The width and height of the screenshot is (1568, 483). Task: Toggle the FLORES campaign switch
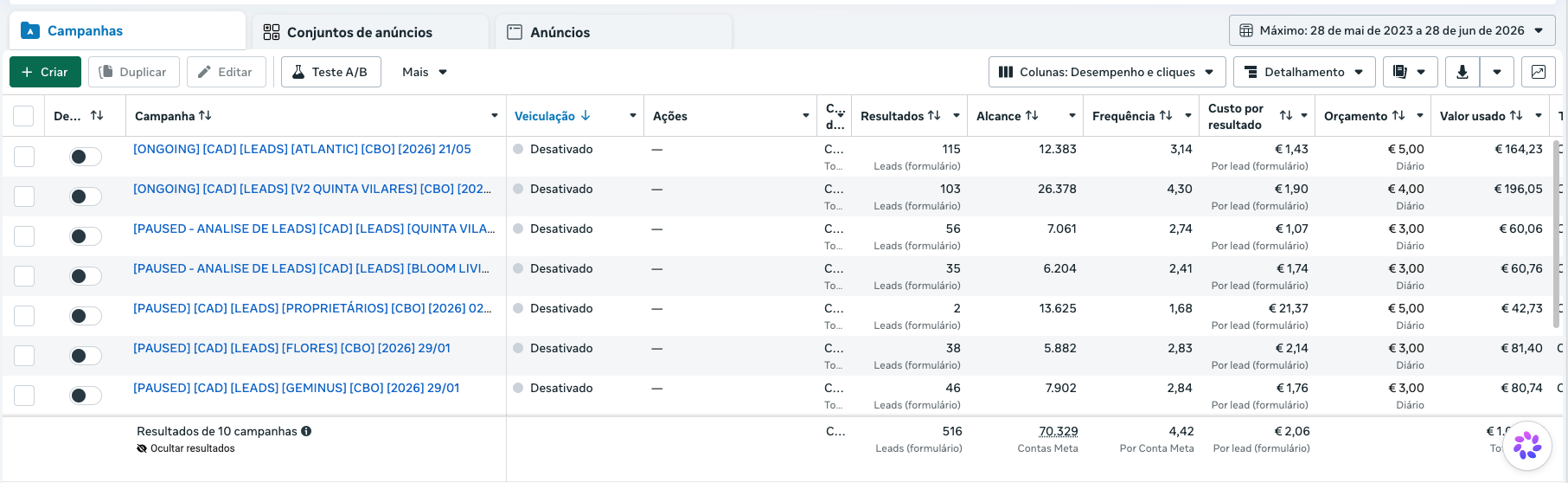(x=86, y=356)
